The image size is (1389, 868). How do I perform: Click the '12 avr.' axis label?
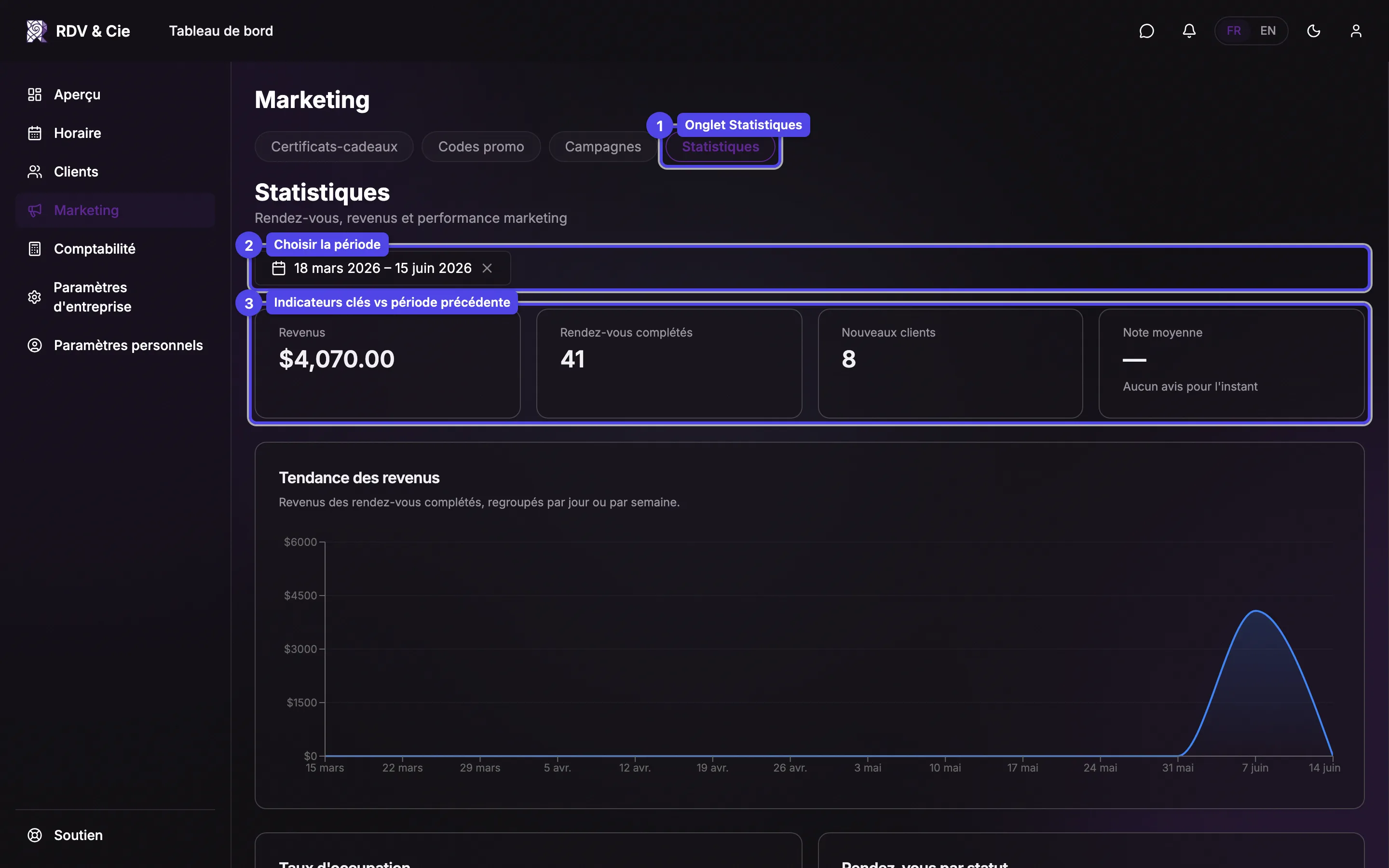point(635,768)
